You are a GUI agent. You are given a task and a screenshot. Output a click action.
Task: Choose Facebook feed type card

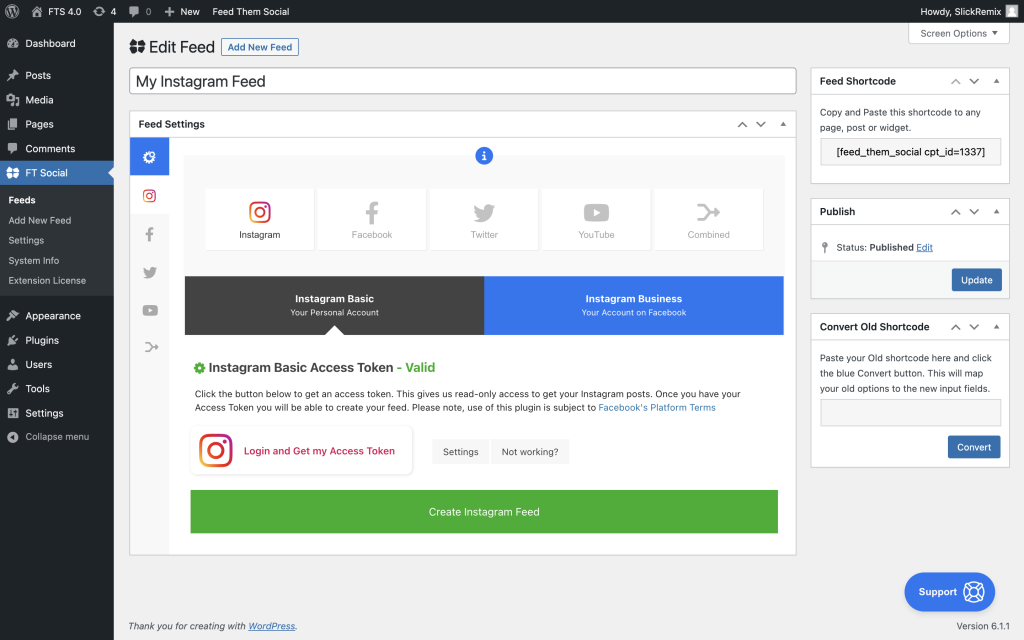[372, 219]
